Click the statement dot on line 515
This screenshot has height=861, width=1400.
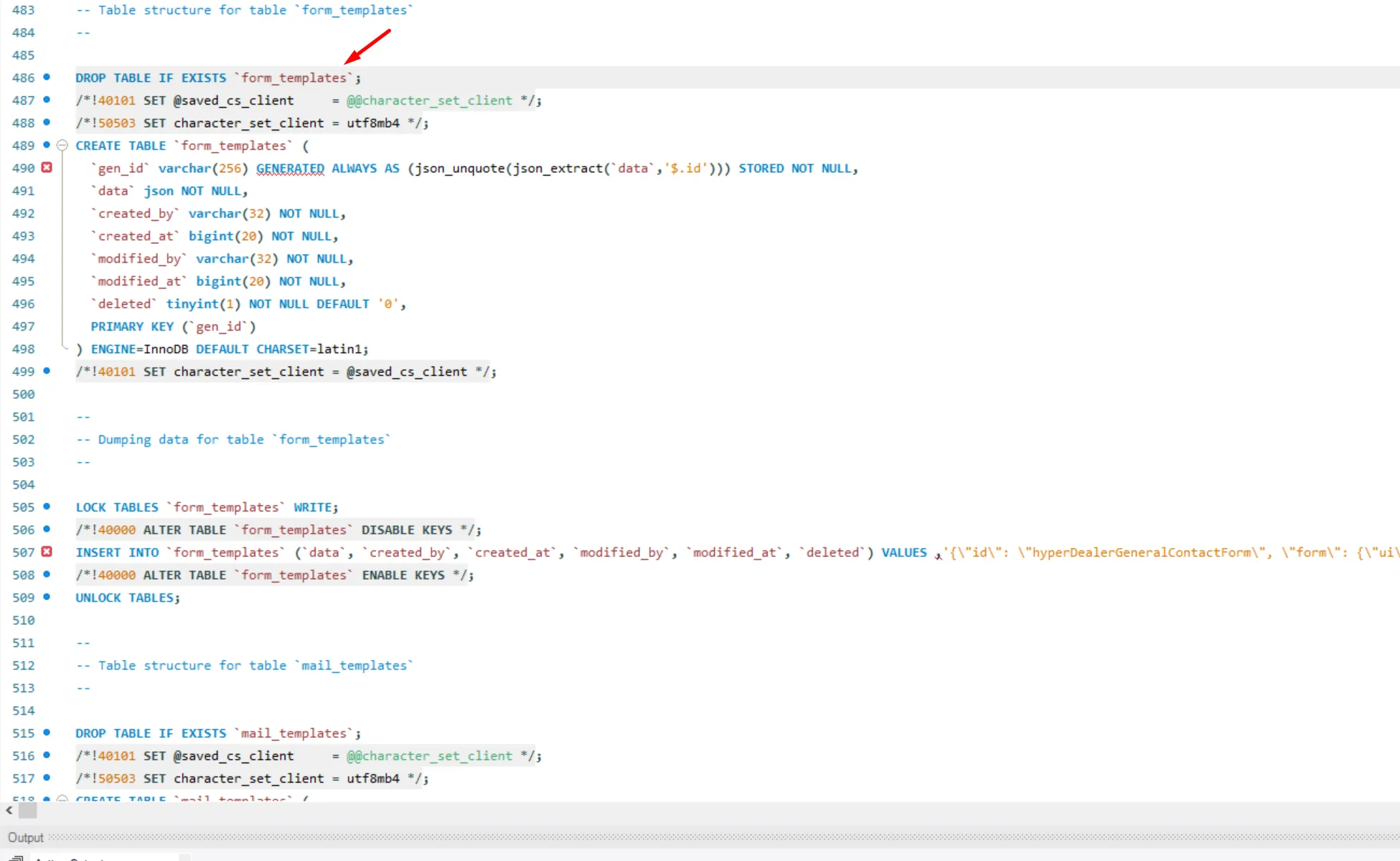tap(47, 733)
